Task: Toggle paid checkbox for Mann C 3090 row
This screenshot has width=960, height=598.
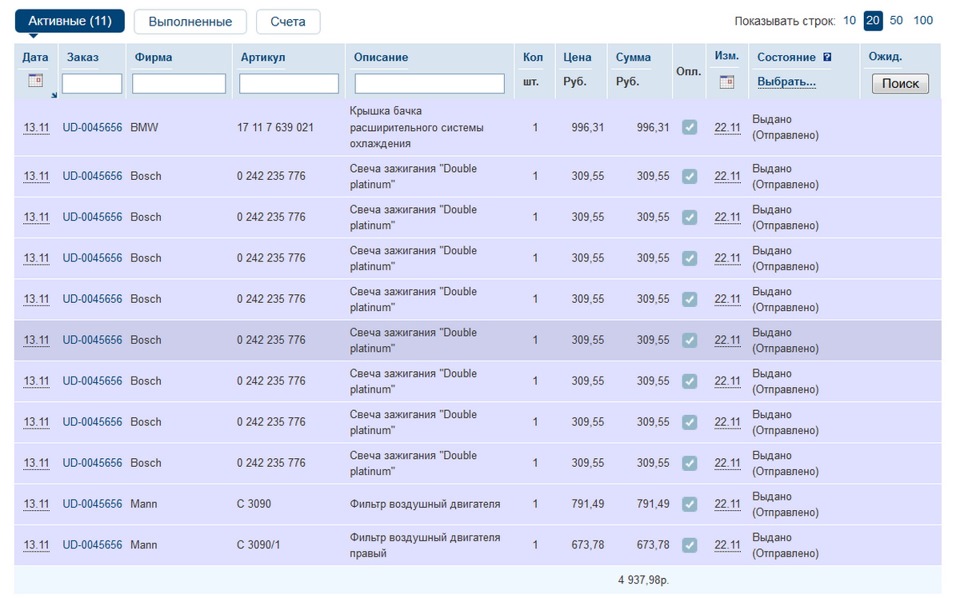Action: tap(689, 504)
